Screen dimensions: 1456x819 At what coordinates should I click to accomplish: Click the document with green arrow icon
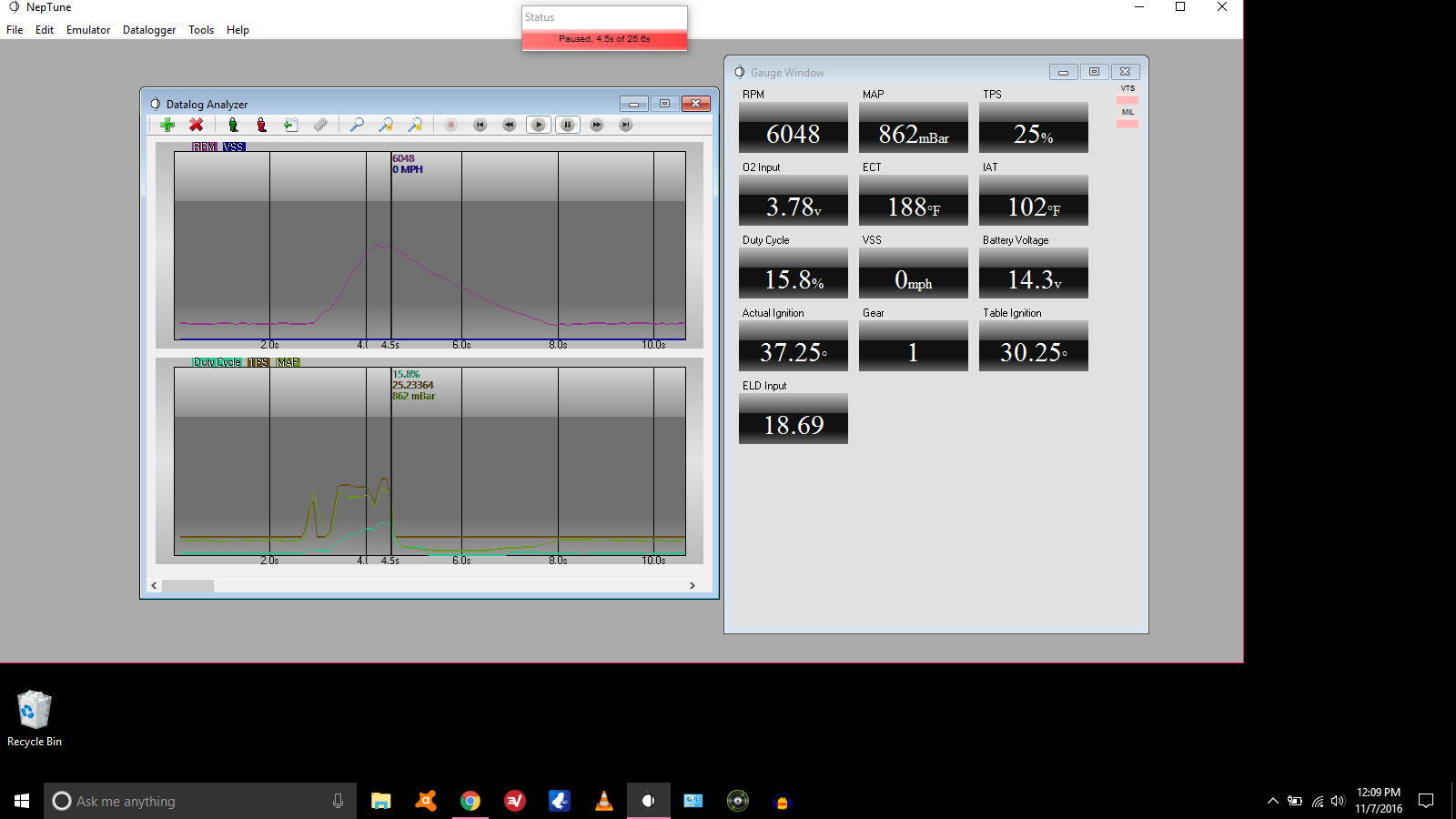click(290, 126)
